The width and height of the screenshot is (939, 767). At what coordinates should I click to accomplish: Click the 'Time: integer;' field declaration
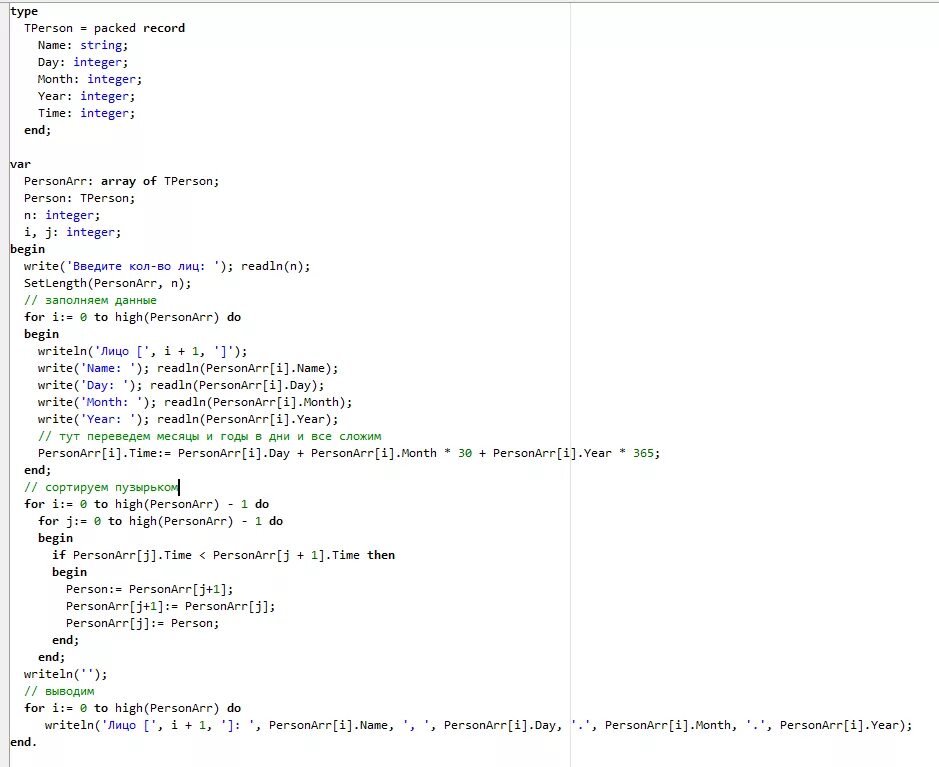click(86, 113)
